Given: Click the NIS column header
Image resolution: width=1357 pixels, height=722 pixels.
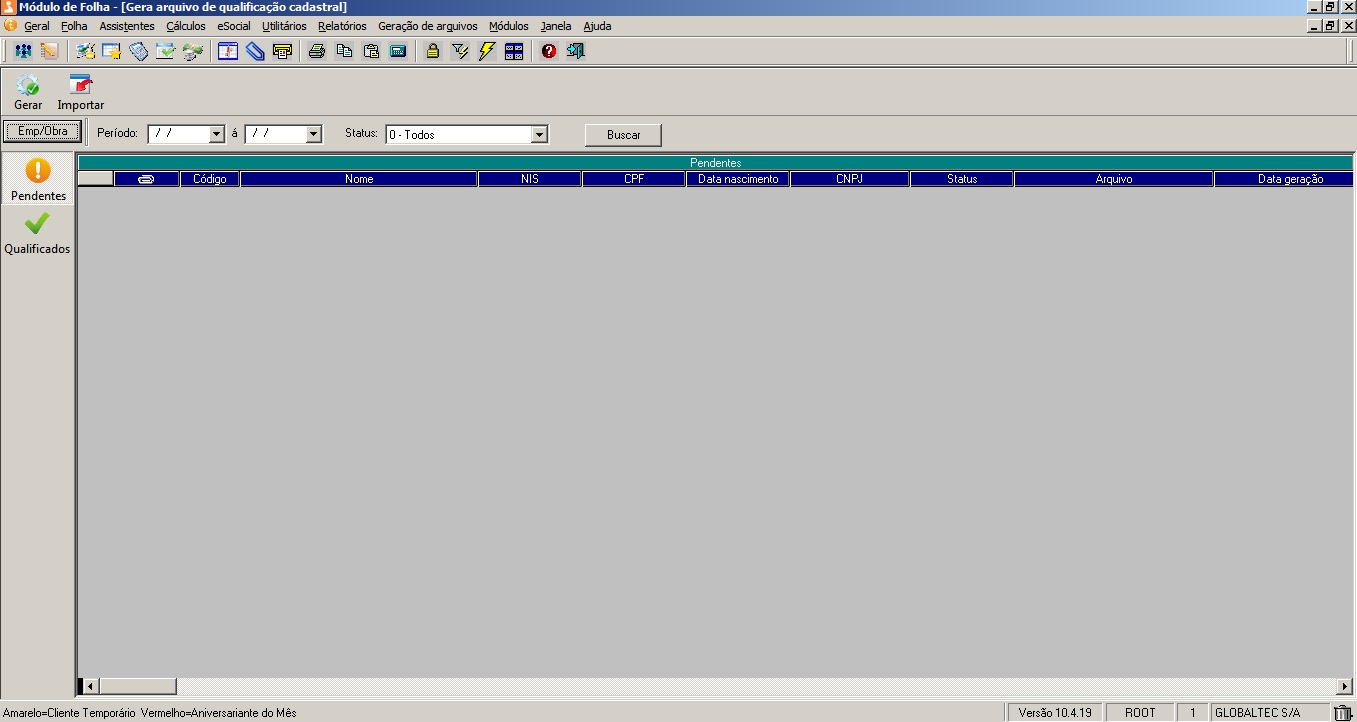Looking at the screenshot, I should pos(530,179).
